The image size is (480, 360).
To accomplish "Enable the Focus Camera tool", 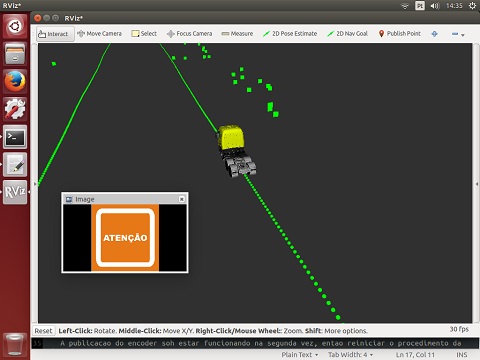I will (189, 34).
